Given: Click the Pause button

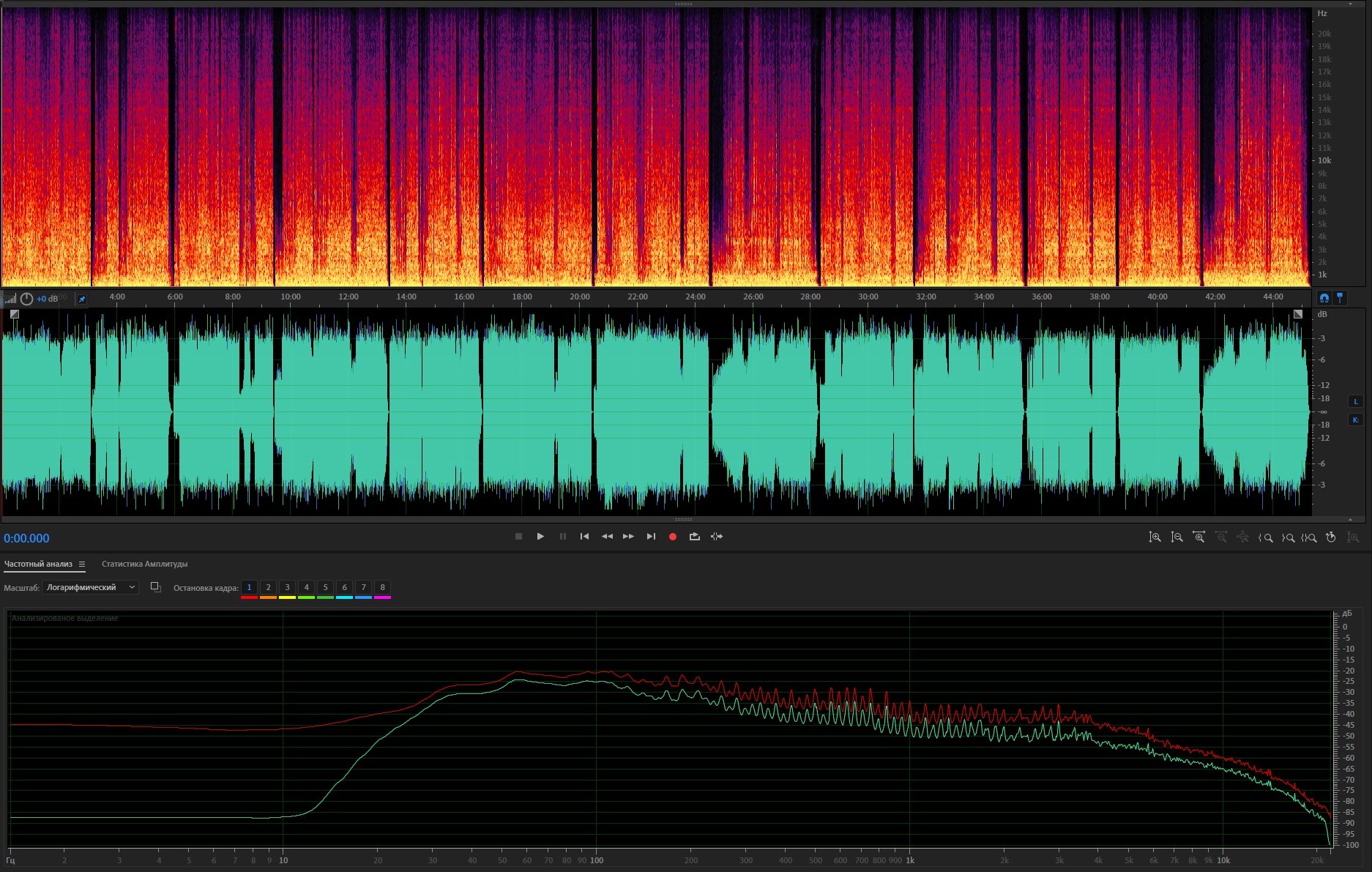Looking at the screenshot, I should (562, 537).
